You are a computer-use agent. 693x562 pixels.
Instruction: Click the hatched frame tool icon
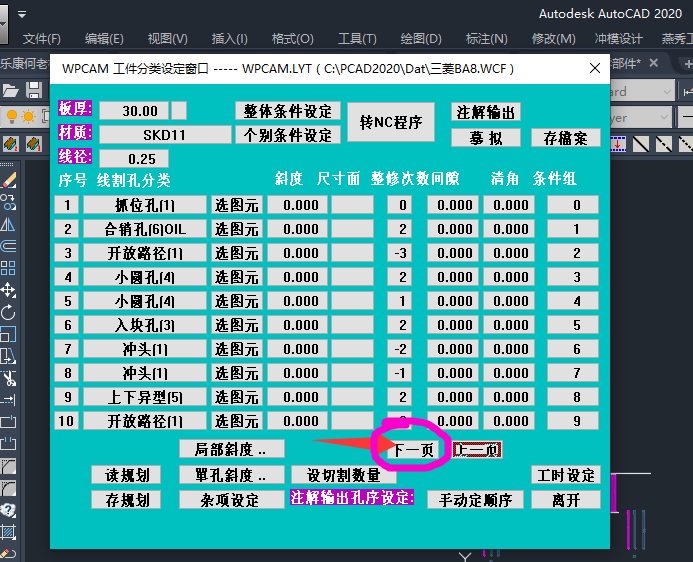click(x=8, y=532)
